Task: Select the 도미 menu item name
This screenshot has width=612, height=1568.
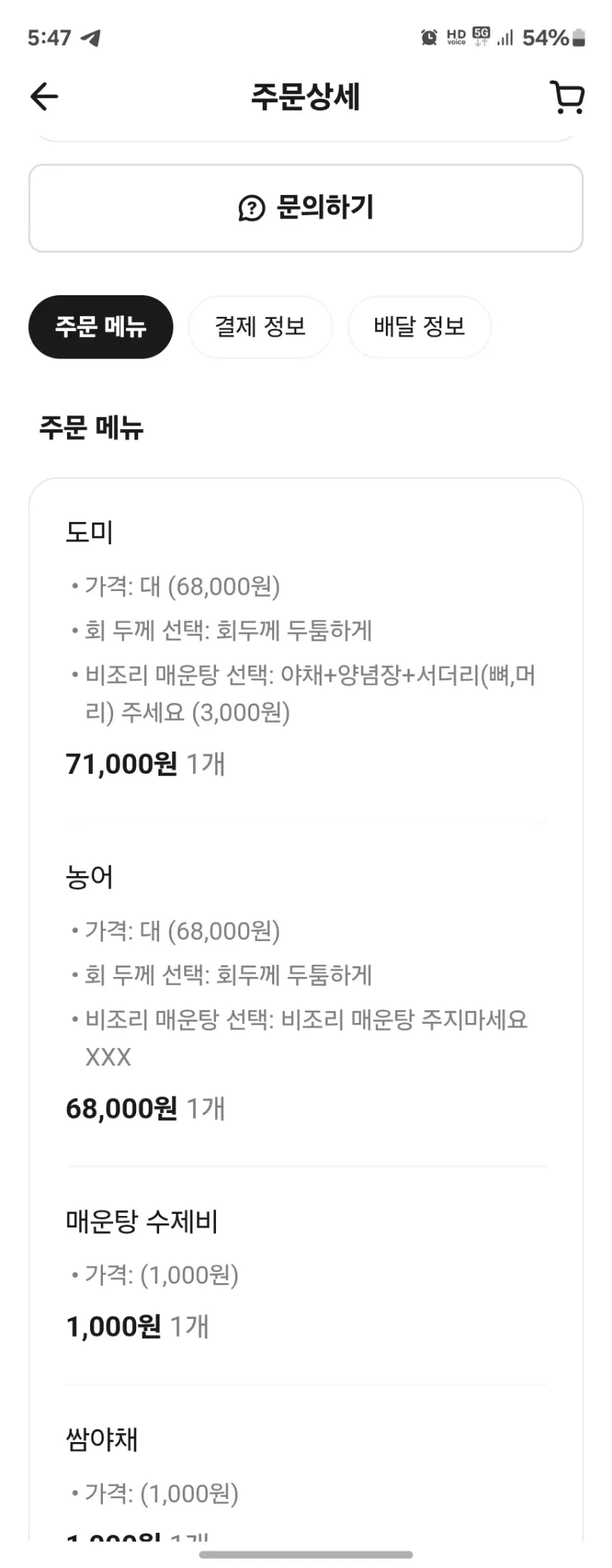Action: (x=89, y=532)
